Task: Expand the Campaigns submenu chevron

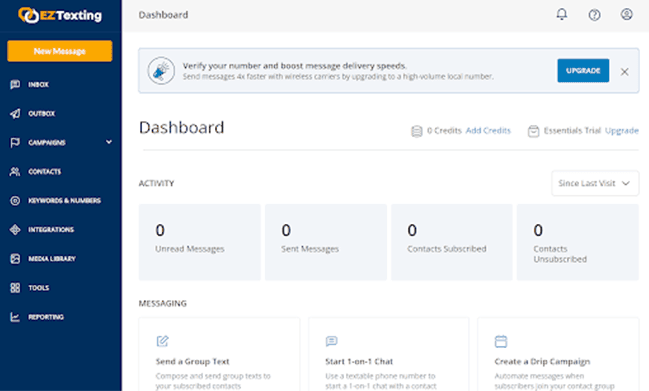Action: [109, 142]
